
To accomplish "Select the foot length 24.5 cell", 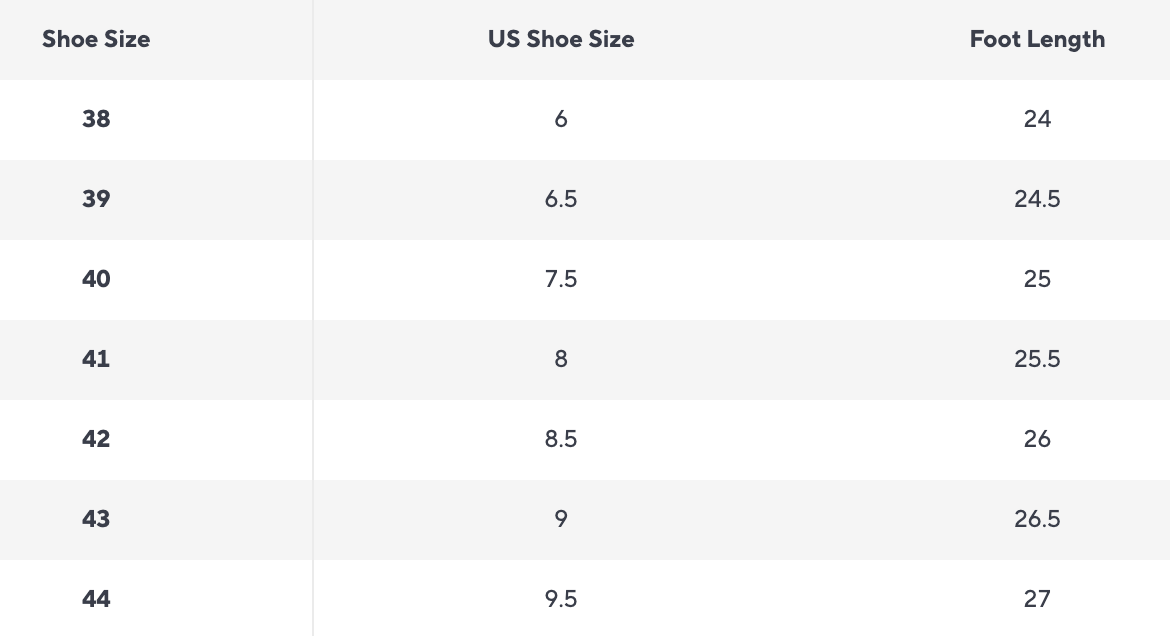I will [x=1037, y=199].
